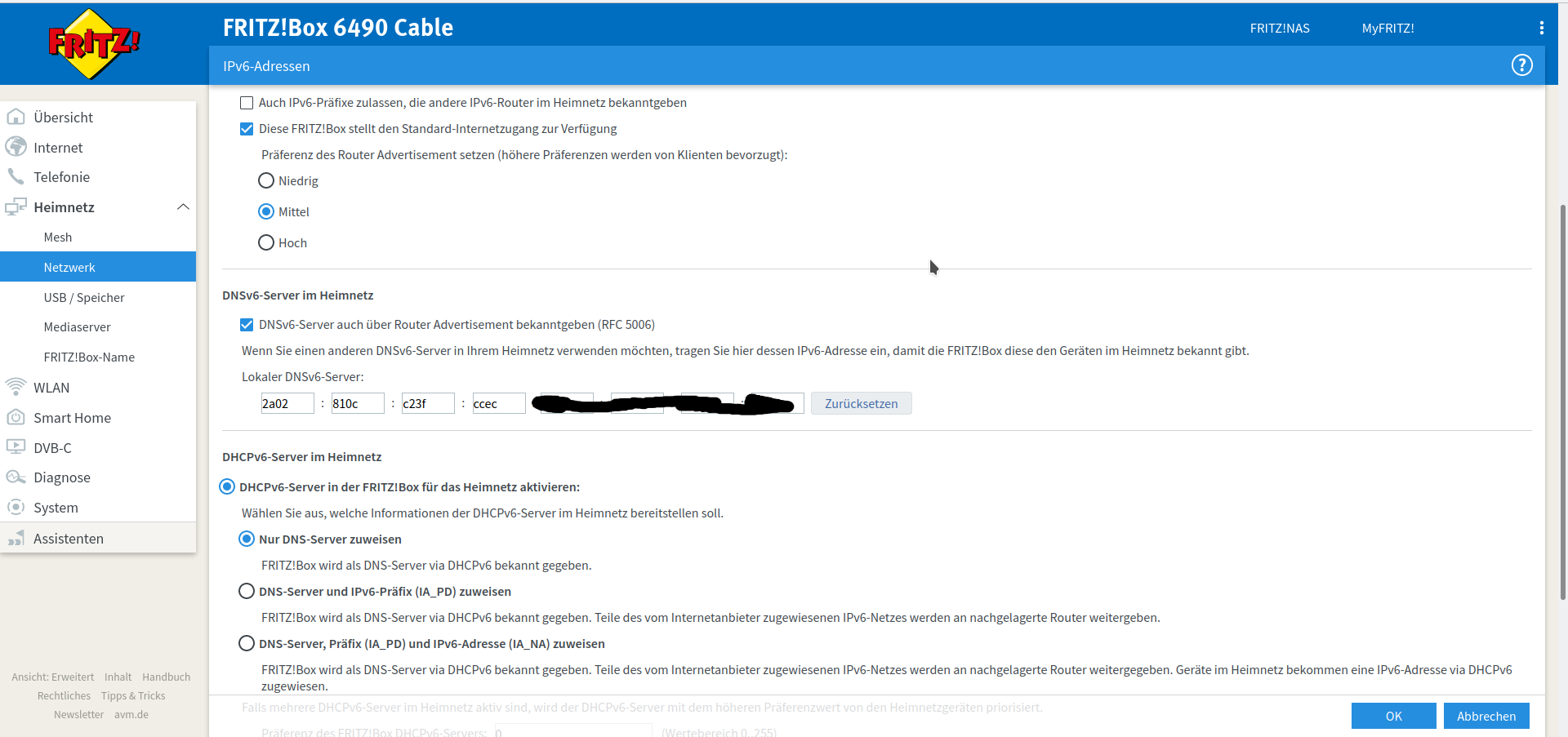The width and height of the screenshot is (1568, 737).
Task: Click the Diagnose icon
Action: click(16, 477)
